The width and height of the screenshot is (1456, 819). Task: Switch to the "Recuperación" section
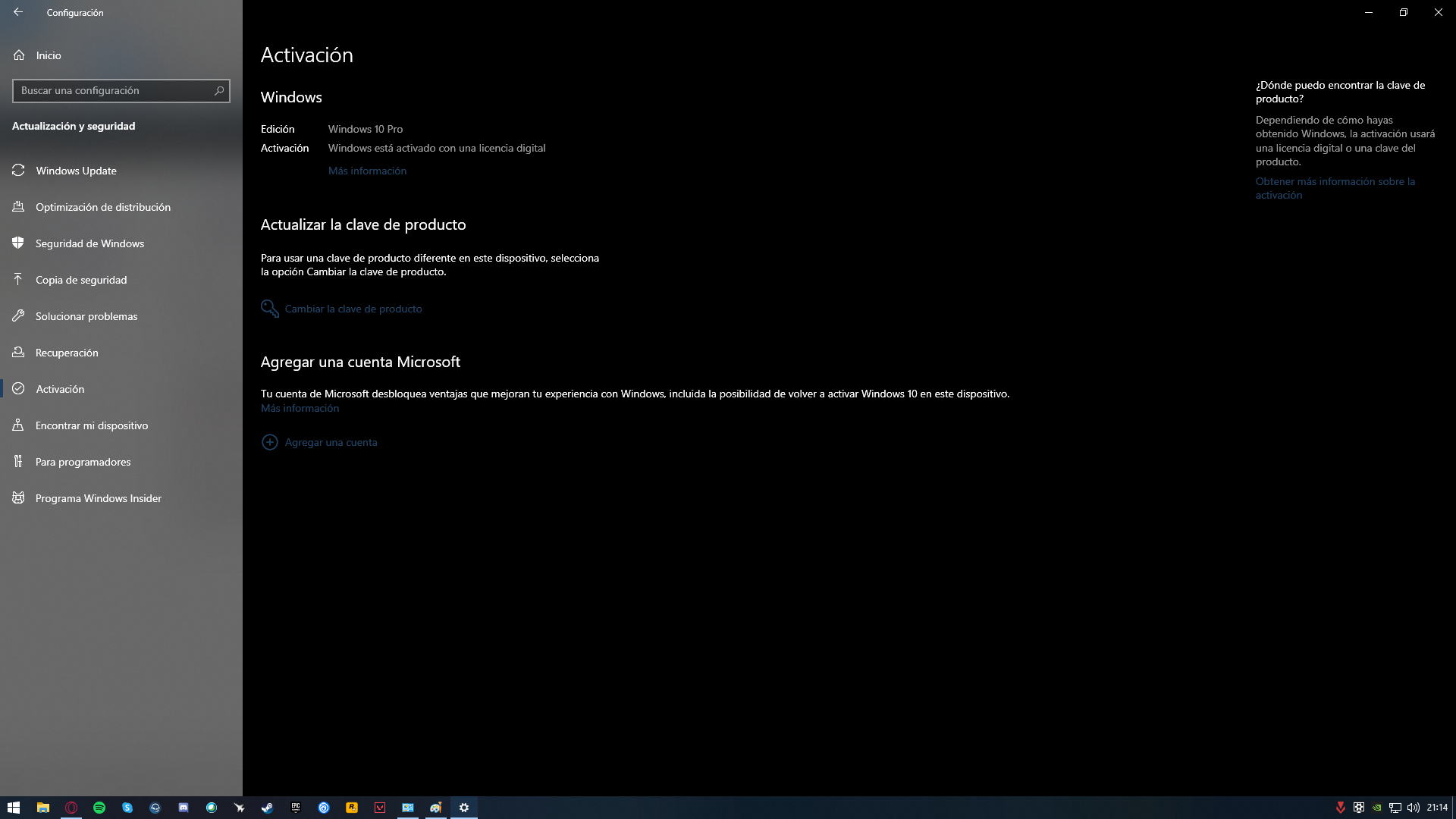pos(67,353)
